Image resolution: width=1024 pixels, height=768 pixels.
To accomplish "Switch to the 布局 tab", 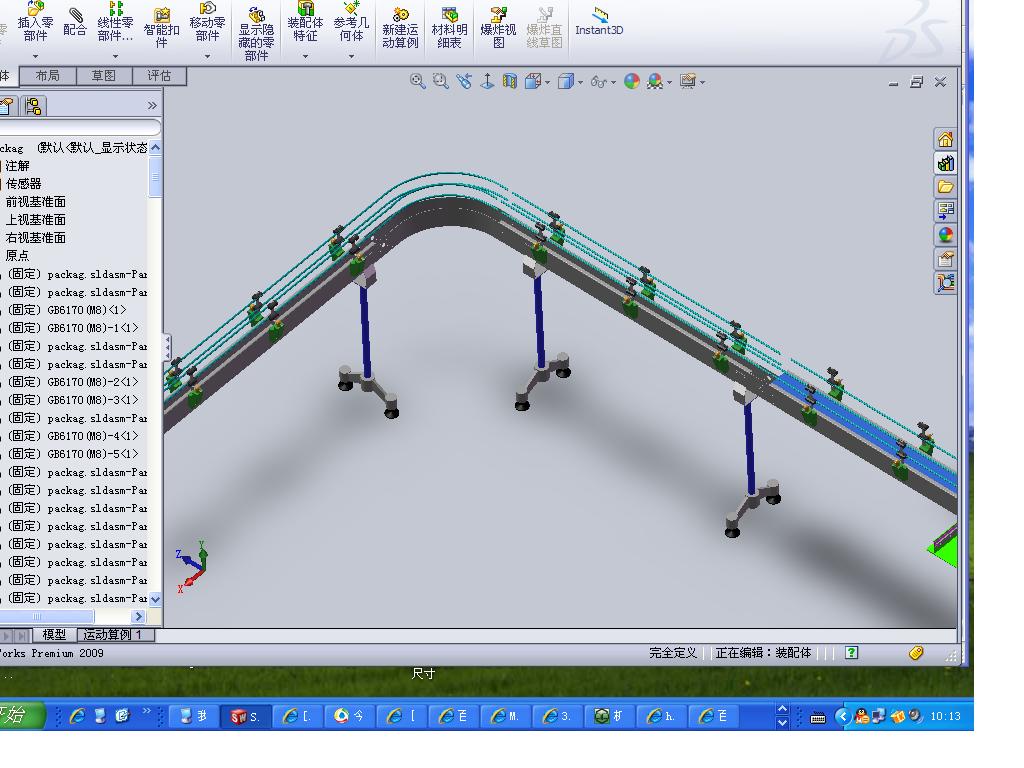I will click(x=47, y=76).
